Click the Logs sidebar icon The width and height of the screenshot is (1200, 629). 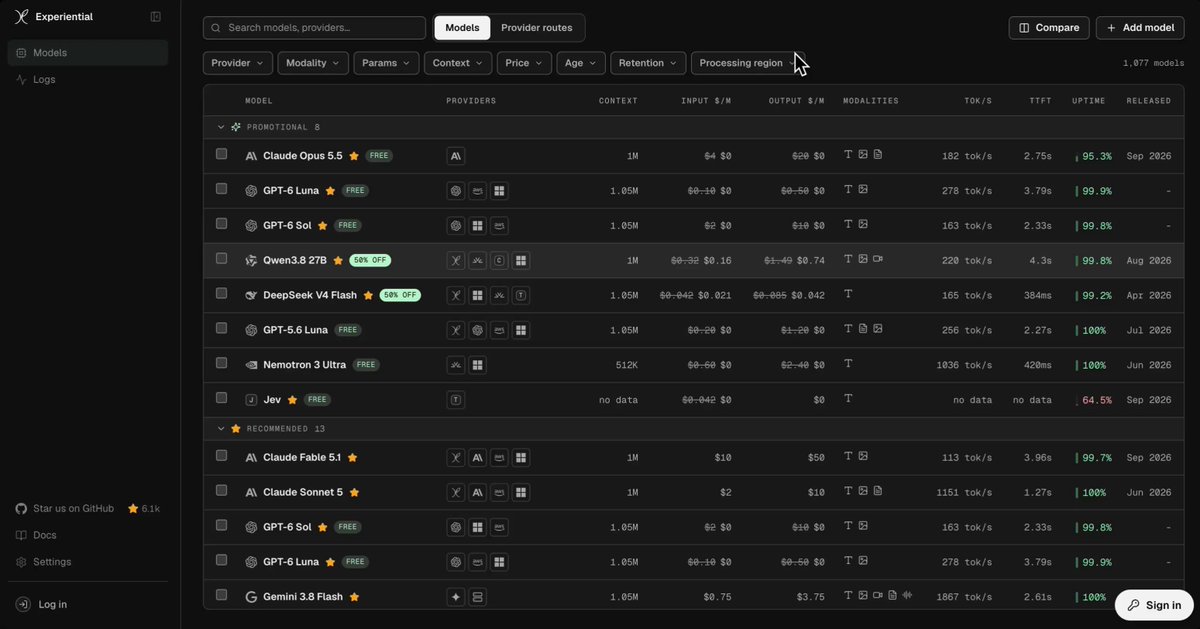click(22, 79)
